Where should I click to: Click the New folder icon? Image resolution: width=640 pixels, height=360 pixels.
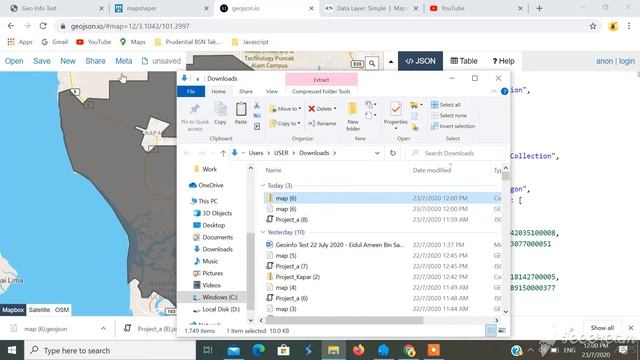(352, 109)
